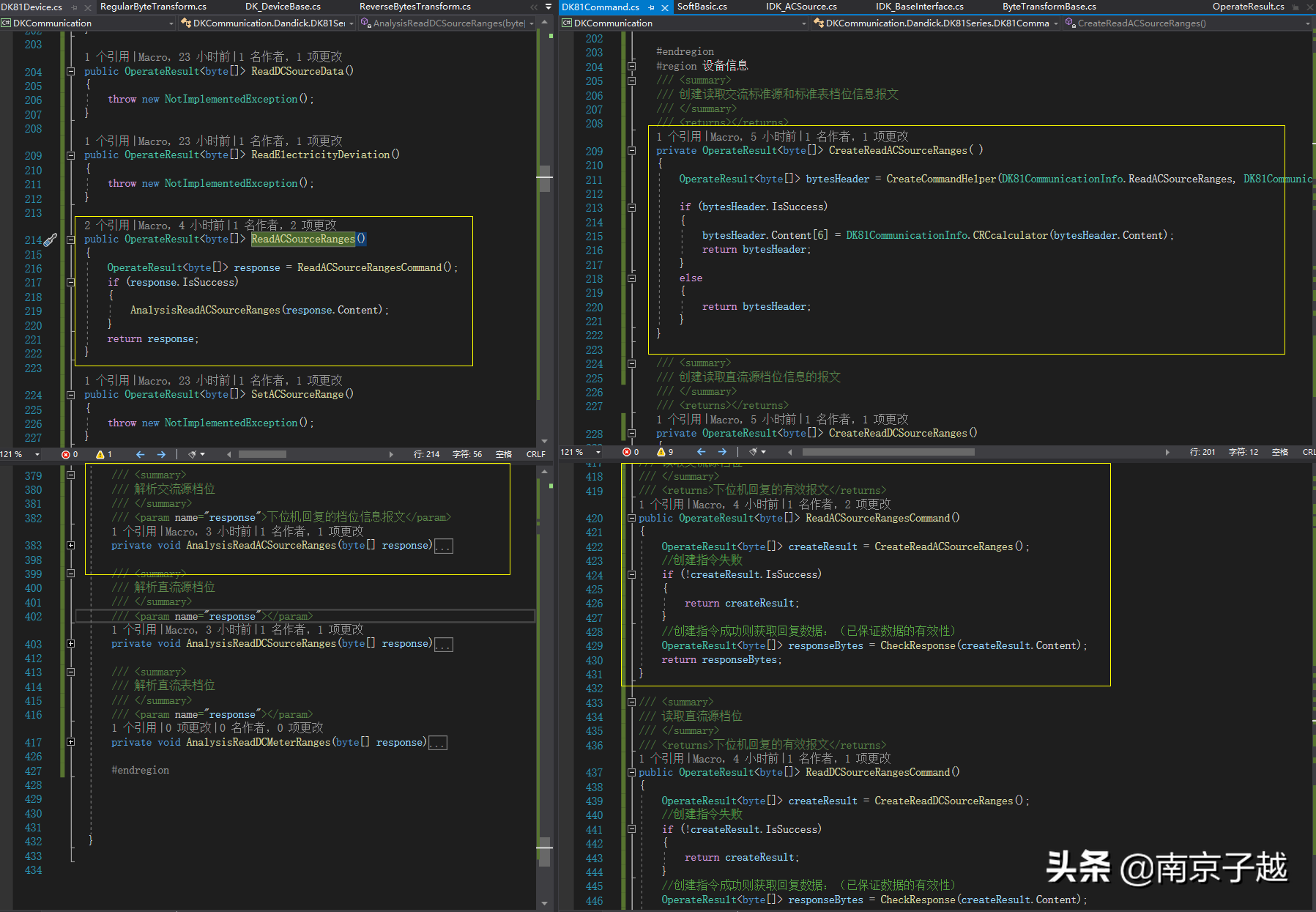Click the CRLF line ending indicator
This screenshot has width=1316, height=912.
coord(535,454)
